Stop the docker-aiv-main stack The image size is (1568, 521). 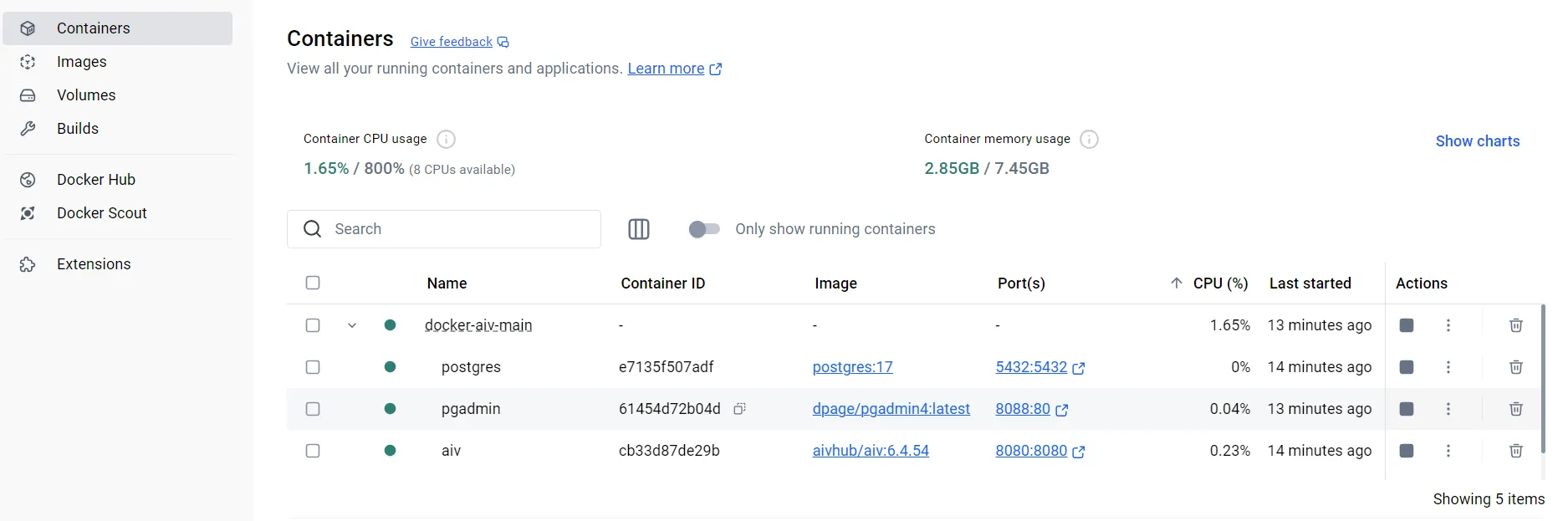pyautogui.click(x=1407, y=325)
